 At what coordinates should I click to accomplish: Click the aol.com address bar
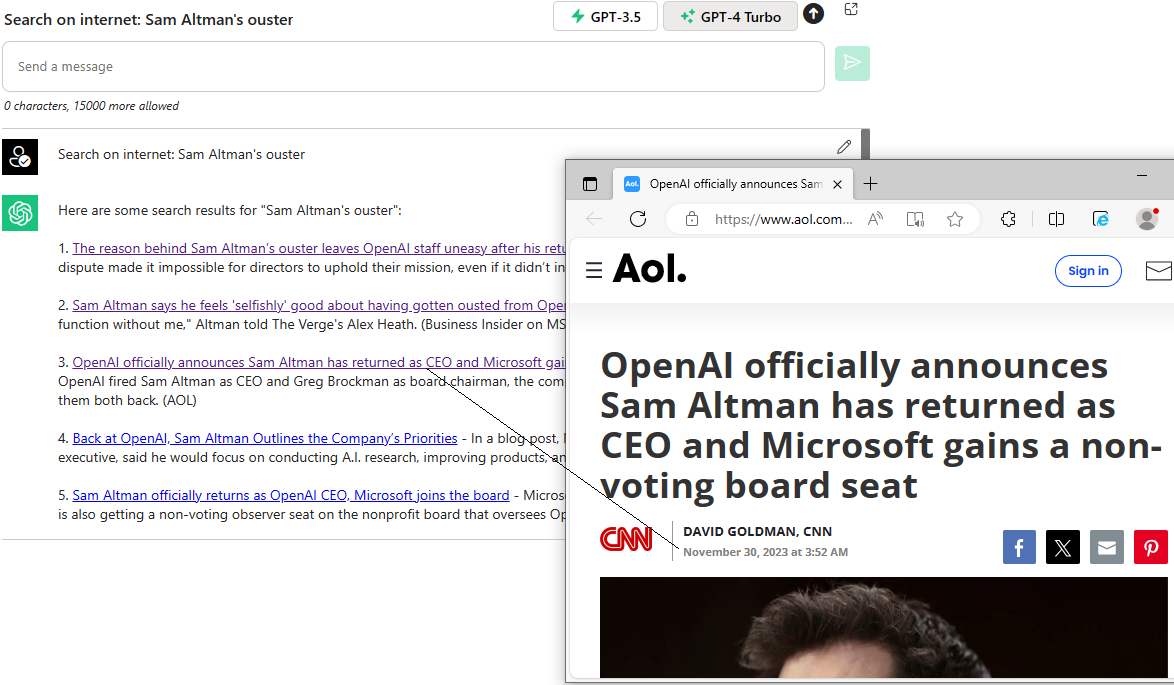(783, 219)
